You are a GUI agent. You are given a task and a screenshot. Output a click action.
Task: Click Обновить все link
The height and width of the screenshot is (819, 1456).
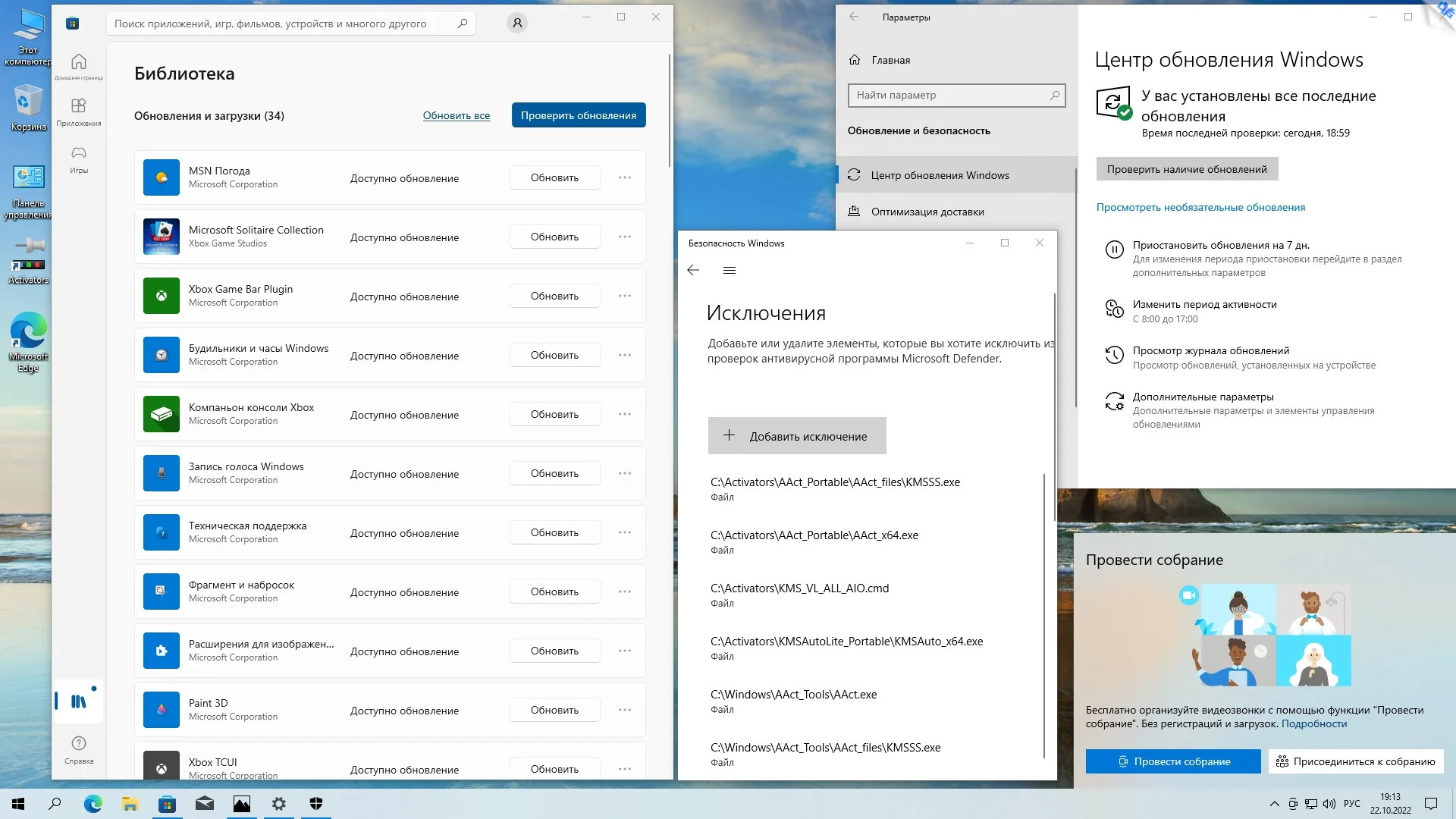click(456, 116)
